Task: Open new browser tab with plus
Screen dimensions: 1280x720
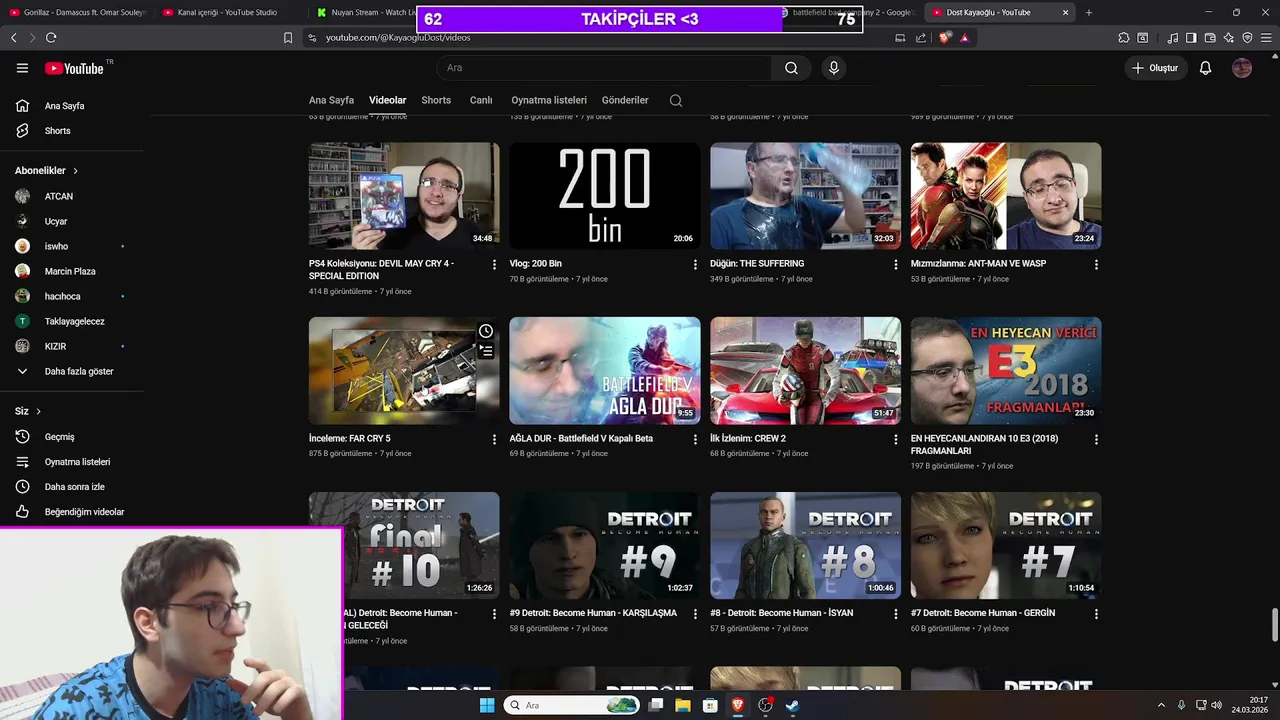Action: [x=1089, y=12]
